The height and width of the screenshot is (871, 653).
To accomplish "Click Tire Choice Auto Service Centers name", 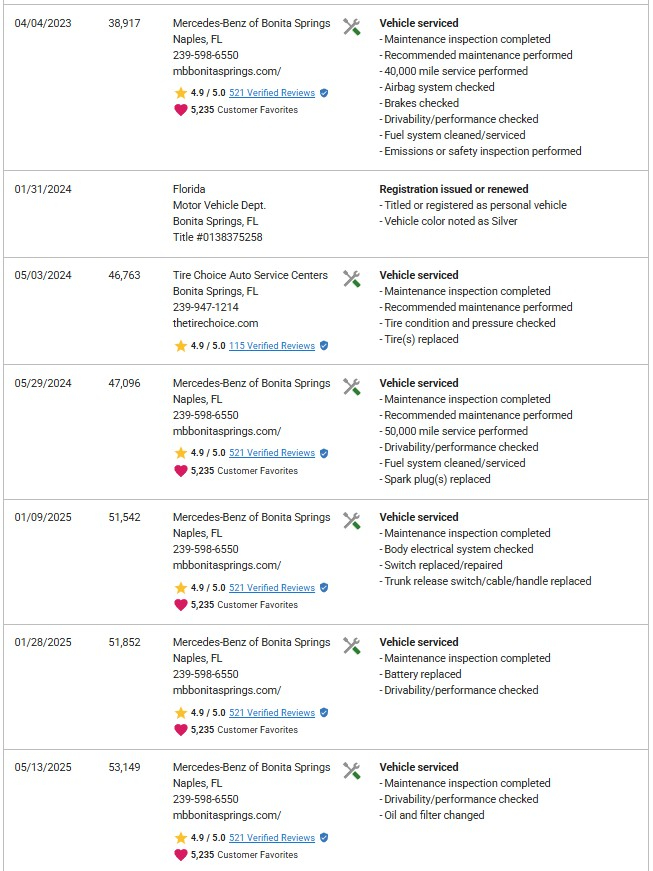I will (x=250, y=275).
